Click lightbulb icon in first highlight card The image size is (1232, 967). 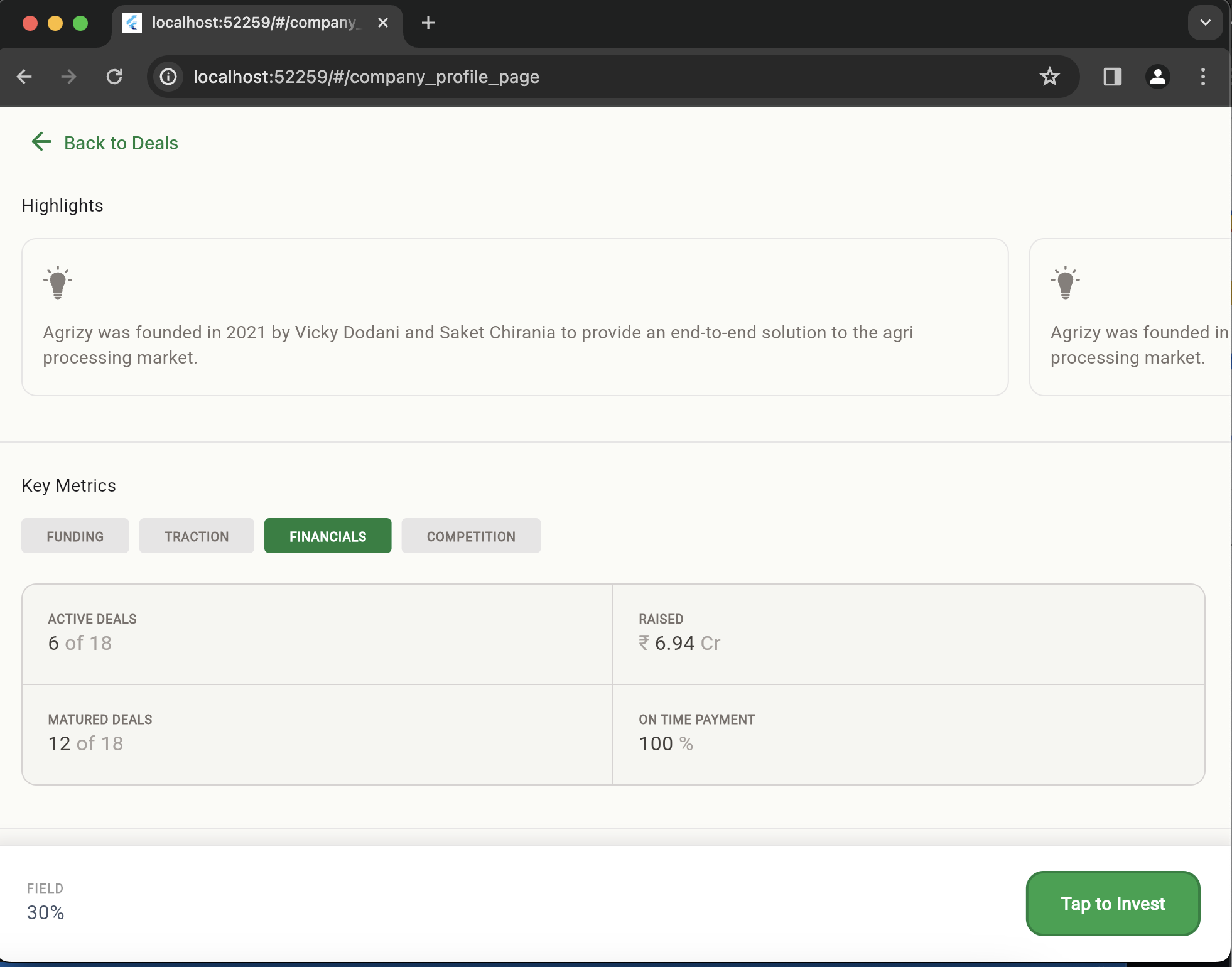[x=58, y=282]
